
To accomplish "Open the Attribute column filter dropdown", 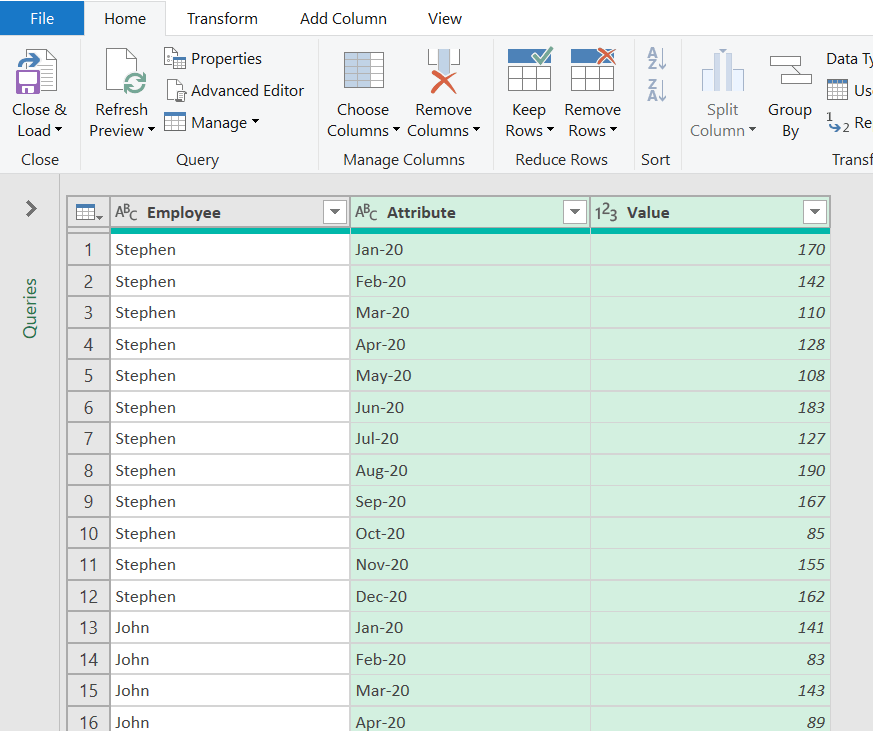I will (575, 212).
